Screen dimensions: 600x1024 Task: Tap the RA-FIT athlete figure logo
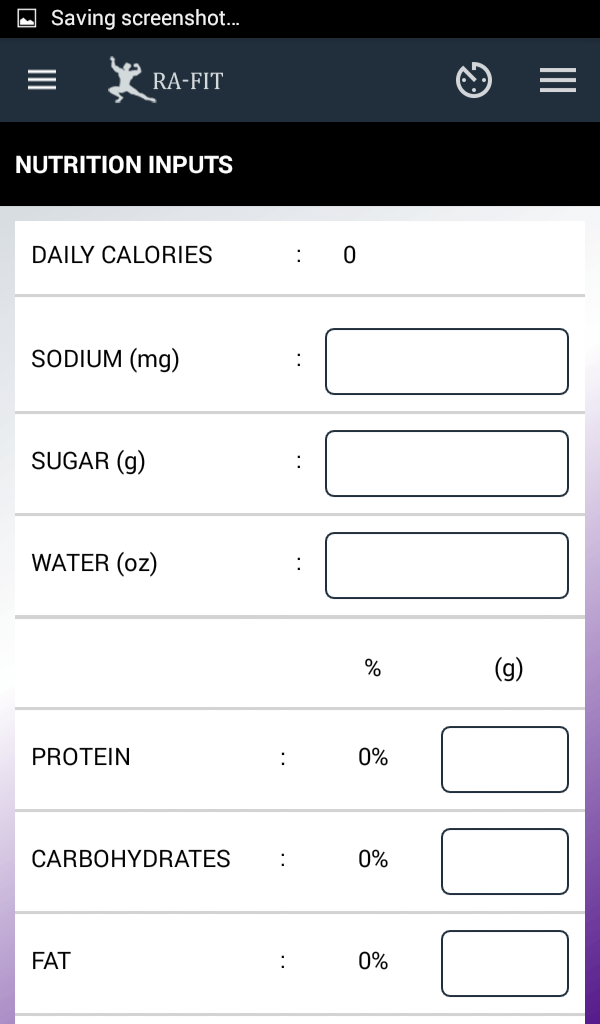point(128,80)
